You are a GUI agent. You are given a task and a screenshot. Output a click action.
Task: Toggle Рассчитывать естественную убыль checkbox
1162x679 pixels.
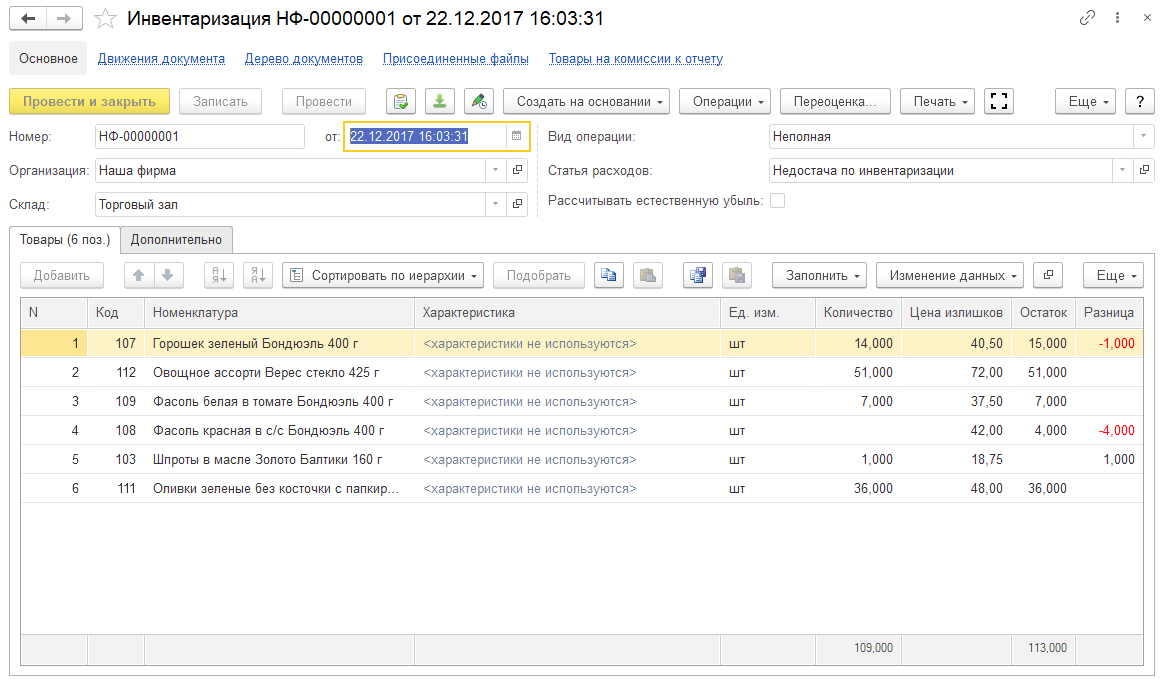tap(777, 200)
